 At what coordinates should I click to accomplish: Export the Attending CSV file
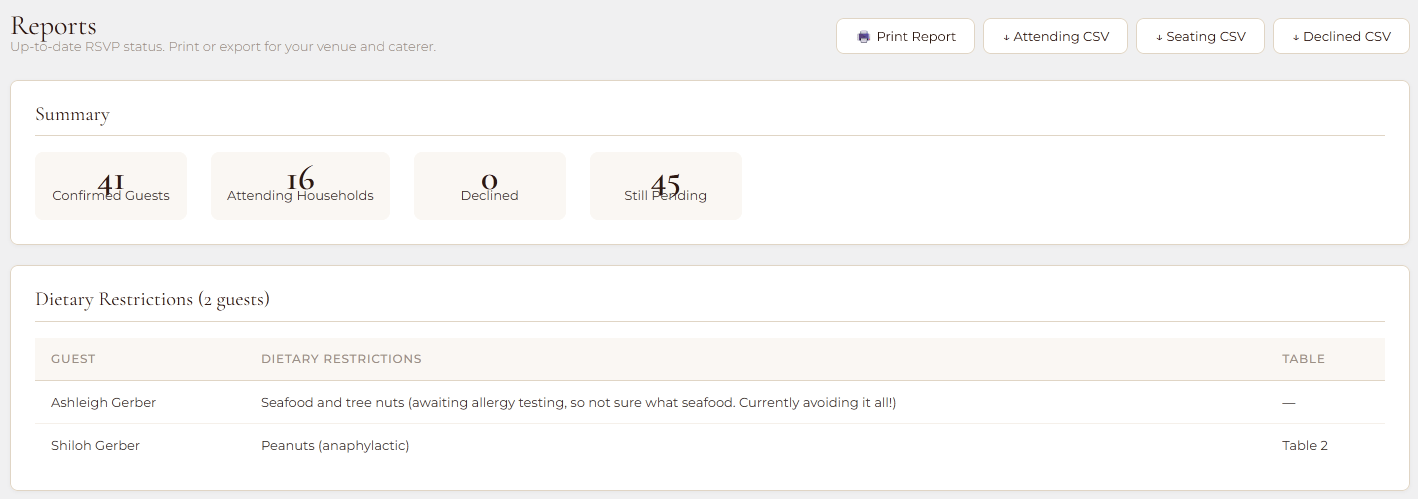click(x=1055, y=37)
